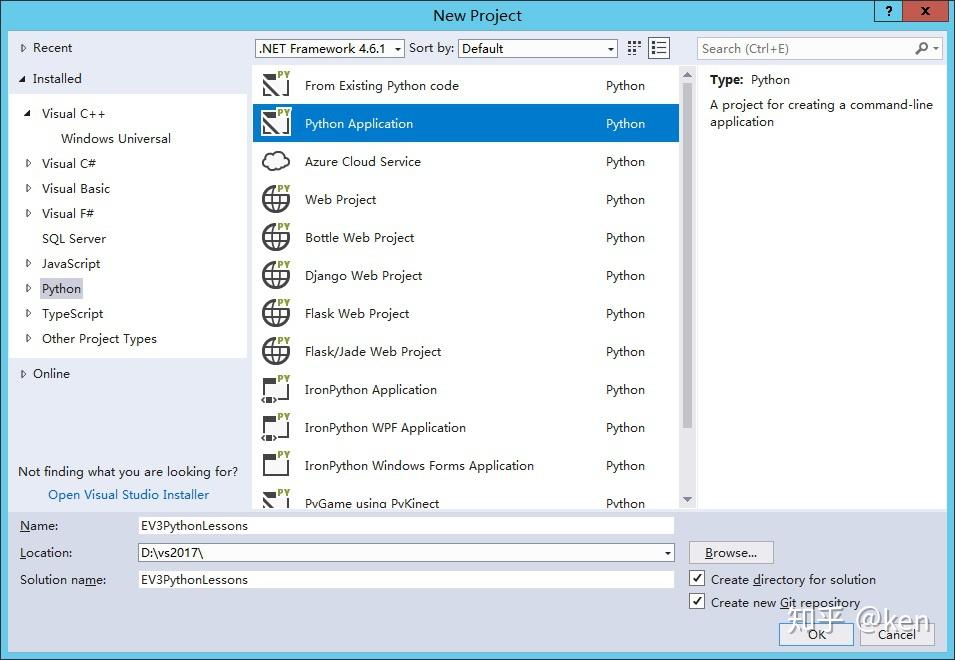This screenshot has height=660, width=955.
Task: Select "IronPython WPF Application" template name
Action: pyautogui.click(x=385, y=427)
